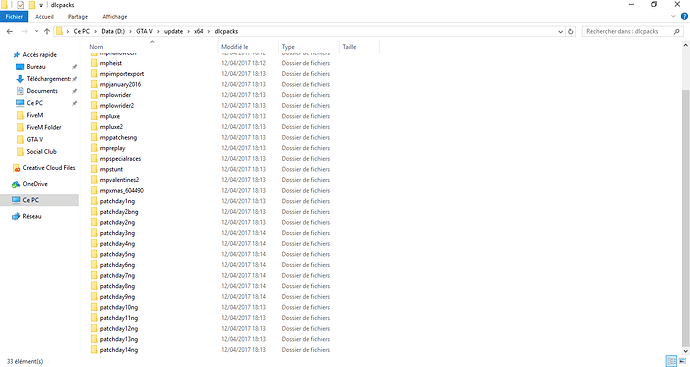Select the mpspecialraces folder icon

[94, 158]
